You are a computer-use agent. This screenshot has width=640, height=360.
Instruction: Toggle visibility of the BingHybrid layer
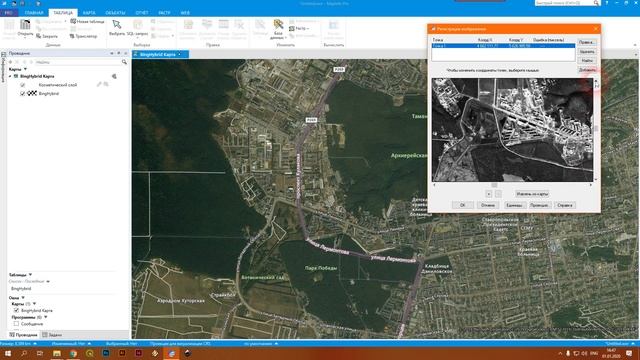point(23,93)
